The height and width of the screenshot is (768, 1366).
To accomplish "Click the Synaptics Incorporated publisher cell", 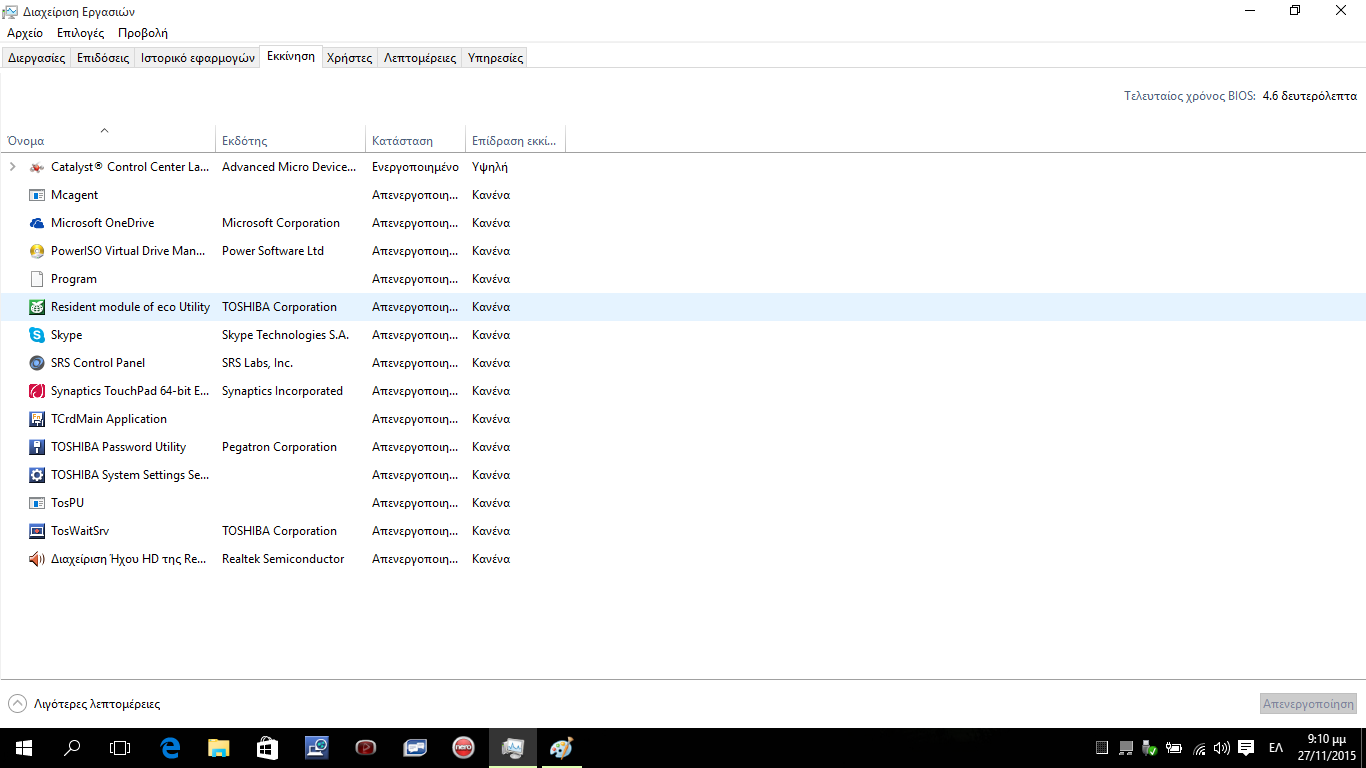I will 282,391.
